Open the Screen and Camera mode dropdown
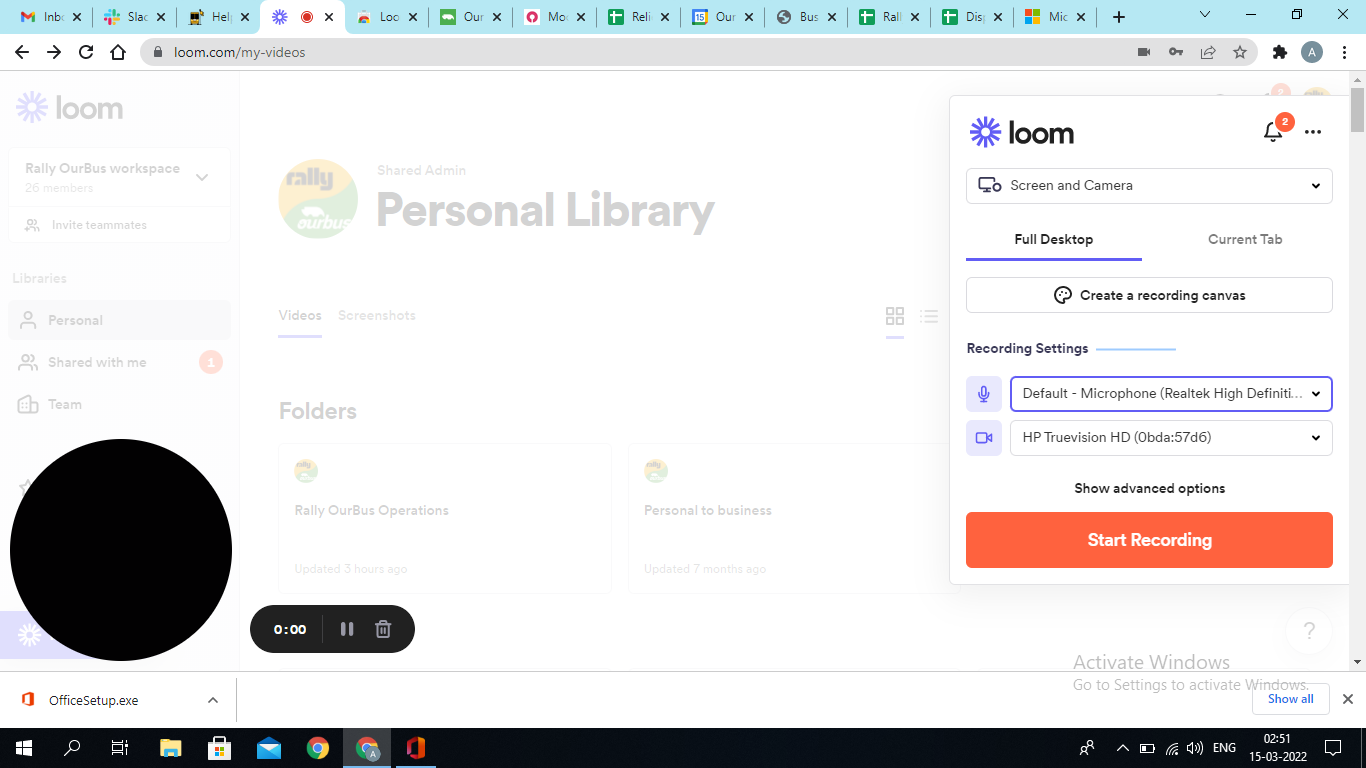The height and width of the screenshot is (768, 1366). (1149, 186)
